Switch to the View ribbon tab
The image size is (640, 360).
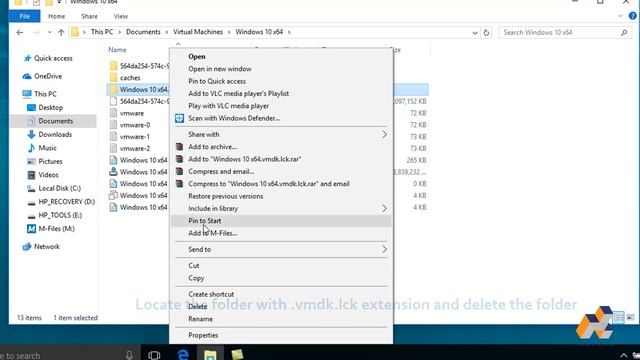[121, 16]
